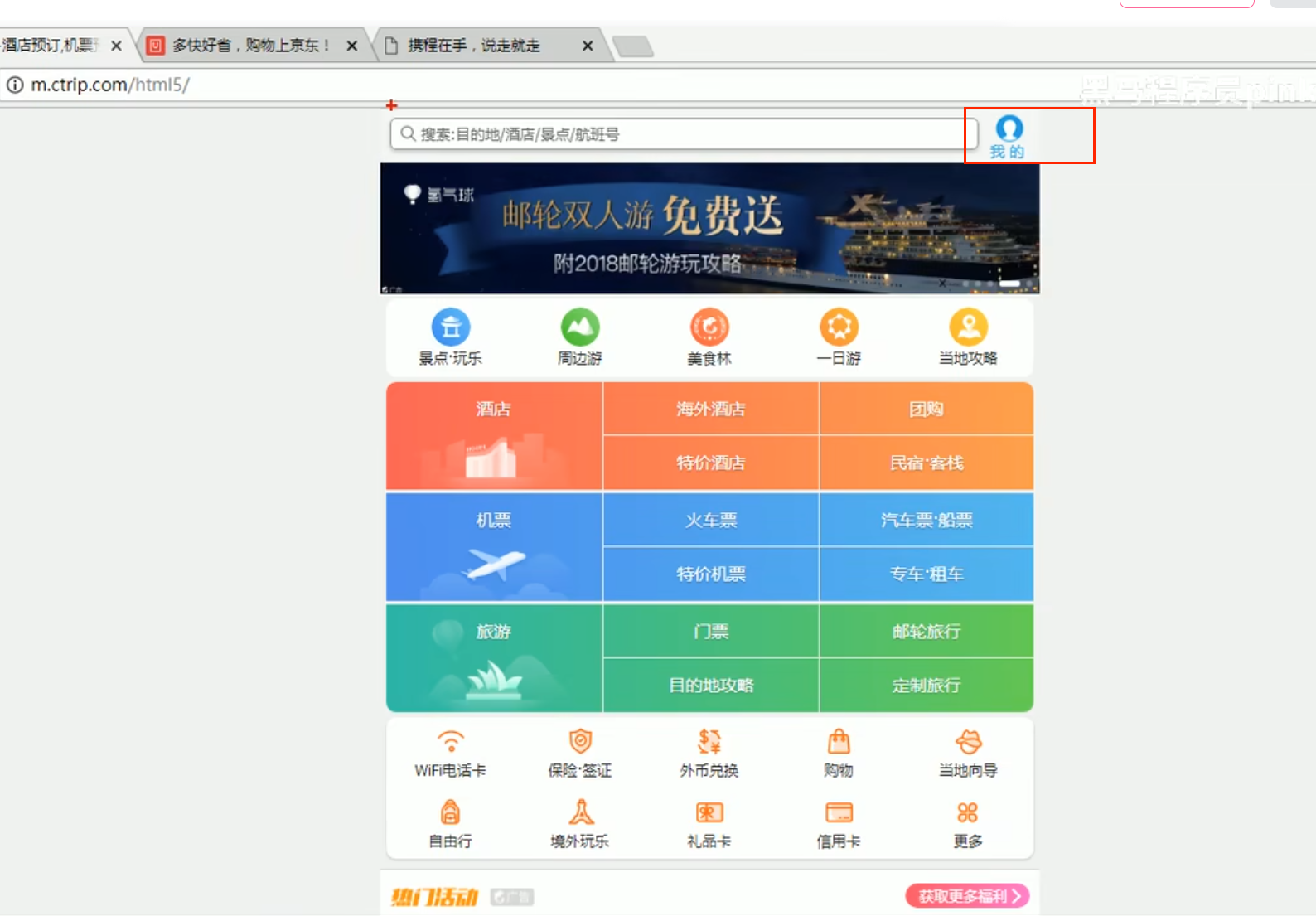The image size is (1316, 916).
Task: Open a new browser tab
Action: click(x=632, y=46)
